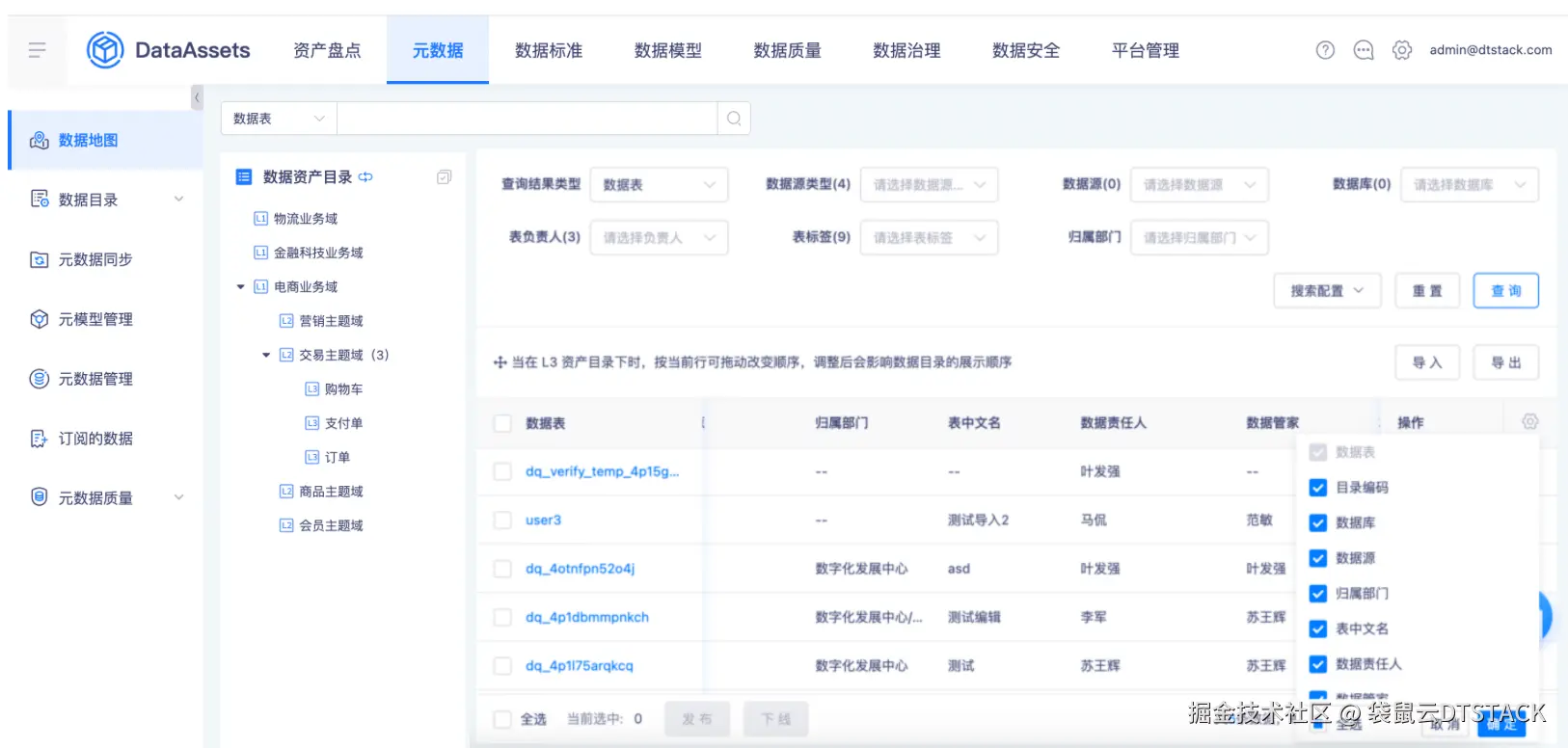
Task: Click the L2 icon of 会员主题域
Action: pyautogui.click(x=286, y=525)
